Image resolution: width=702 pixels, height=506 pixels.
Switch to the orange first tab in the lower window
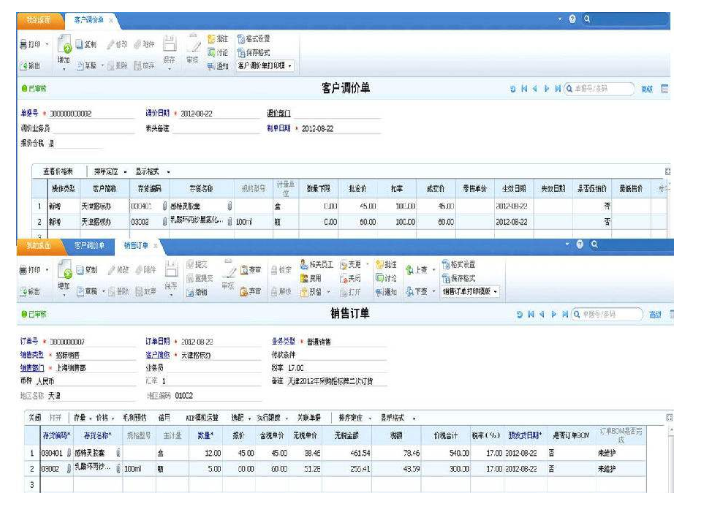point(39,245)
